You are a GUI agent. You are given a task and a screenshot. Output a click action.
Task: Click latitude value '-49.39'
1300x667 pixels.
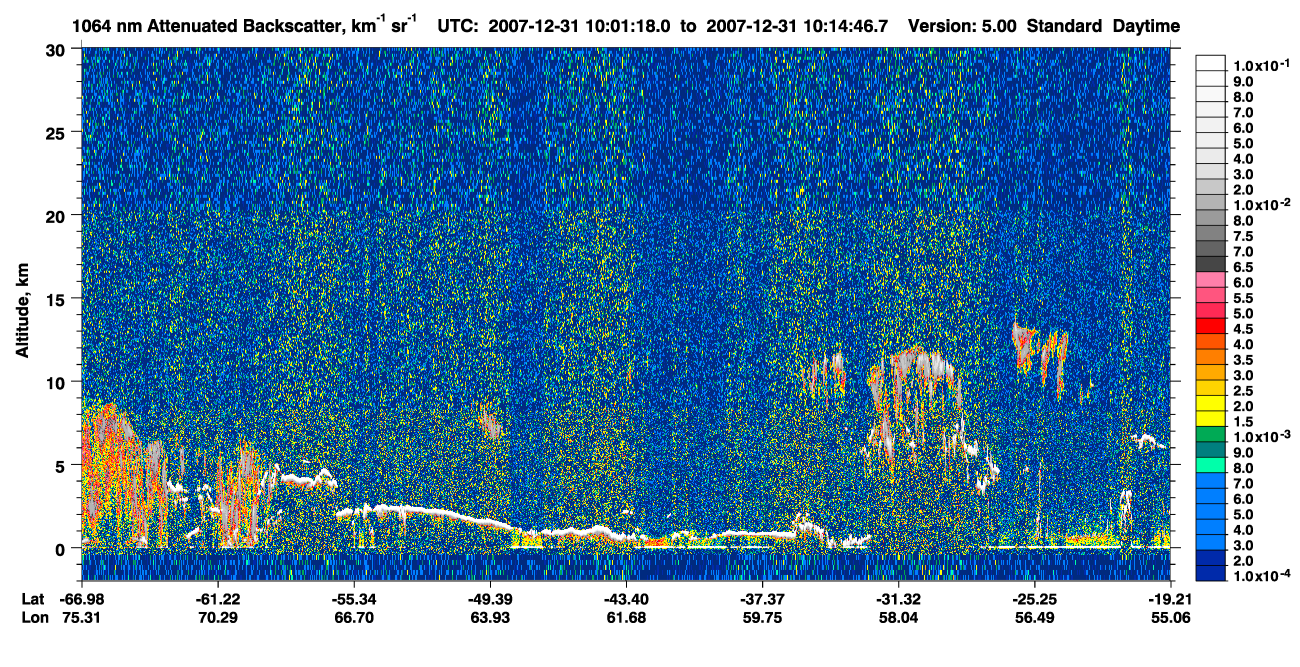(x=489, y=599)
